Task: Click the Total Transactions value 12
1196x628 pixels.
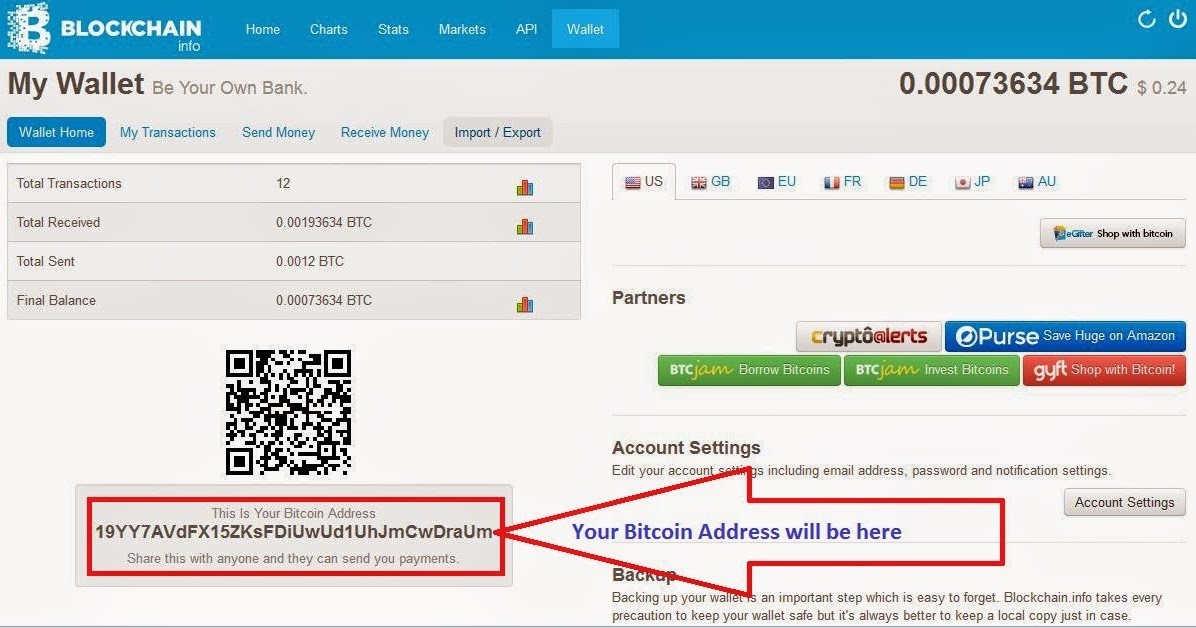Action: pos(283,183)
